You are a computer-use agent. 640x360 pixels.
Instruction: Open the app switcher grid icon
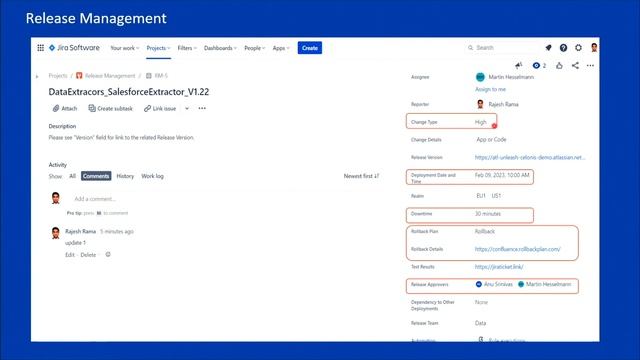pyautogui.click(x=40, y=48)
